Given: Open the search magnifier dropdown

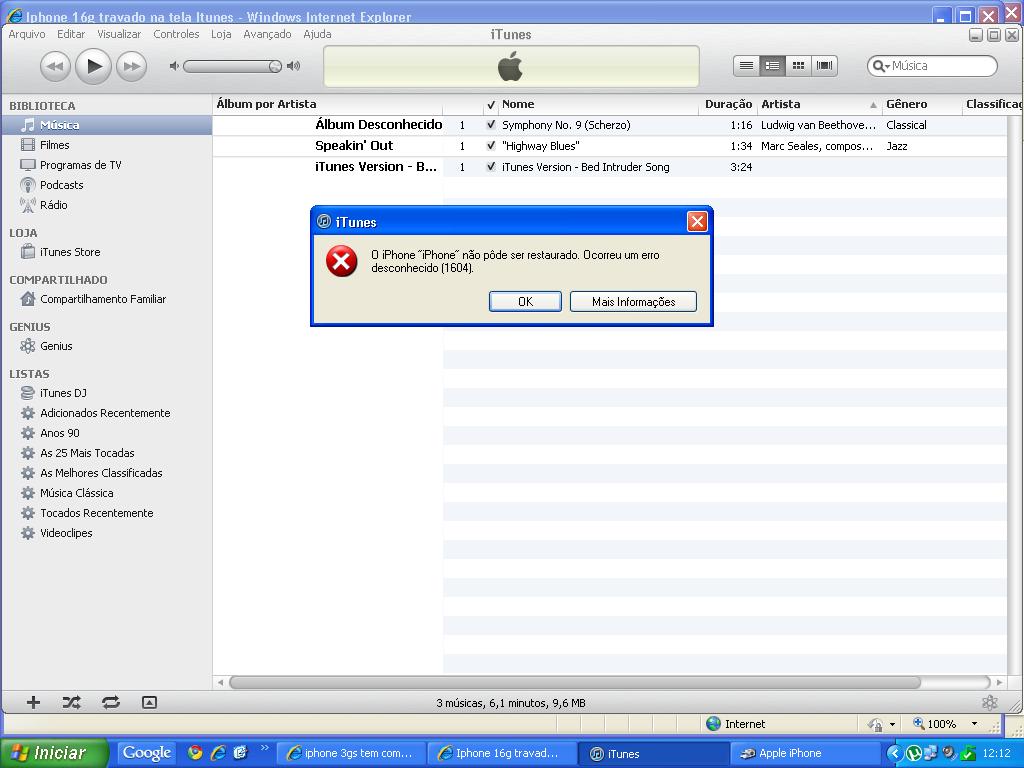Looking at the screenshot, I should pos(881,66).
